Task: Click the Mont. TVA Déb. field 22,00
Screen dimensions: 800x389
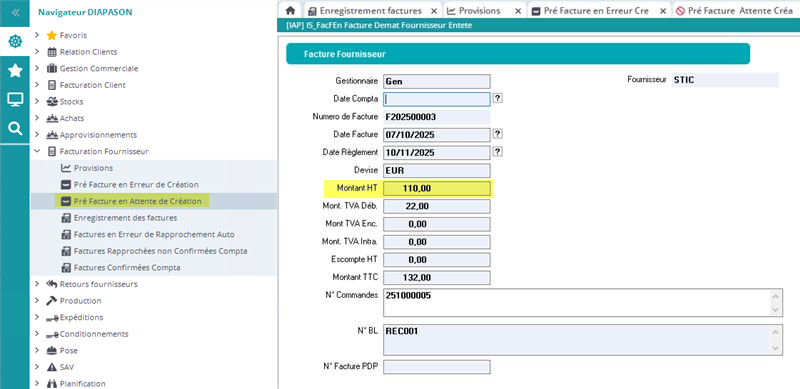Action: pos(437,206)
